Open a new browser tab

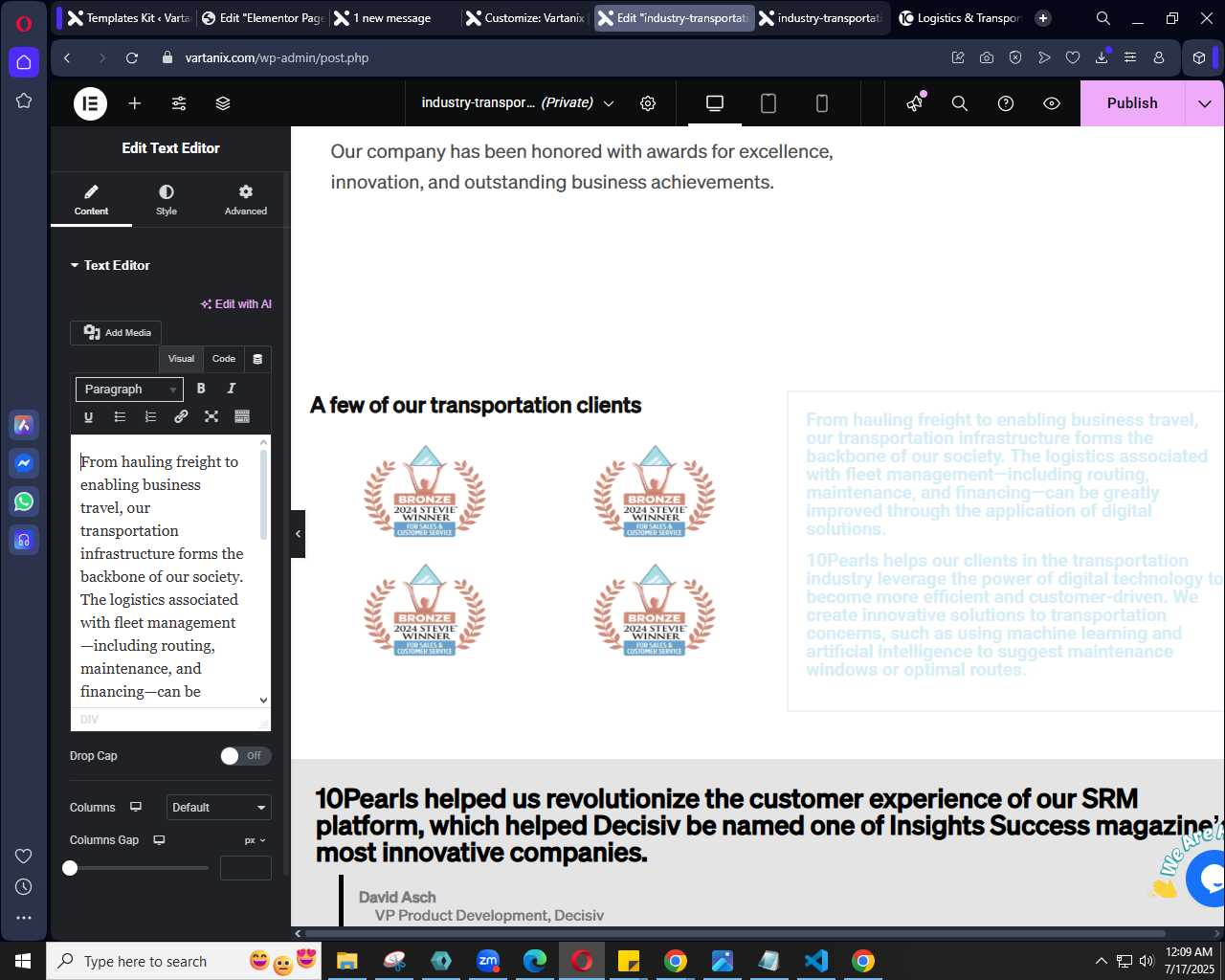[x=1043, y=18]
